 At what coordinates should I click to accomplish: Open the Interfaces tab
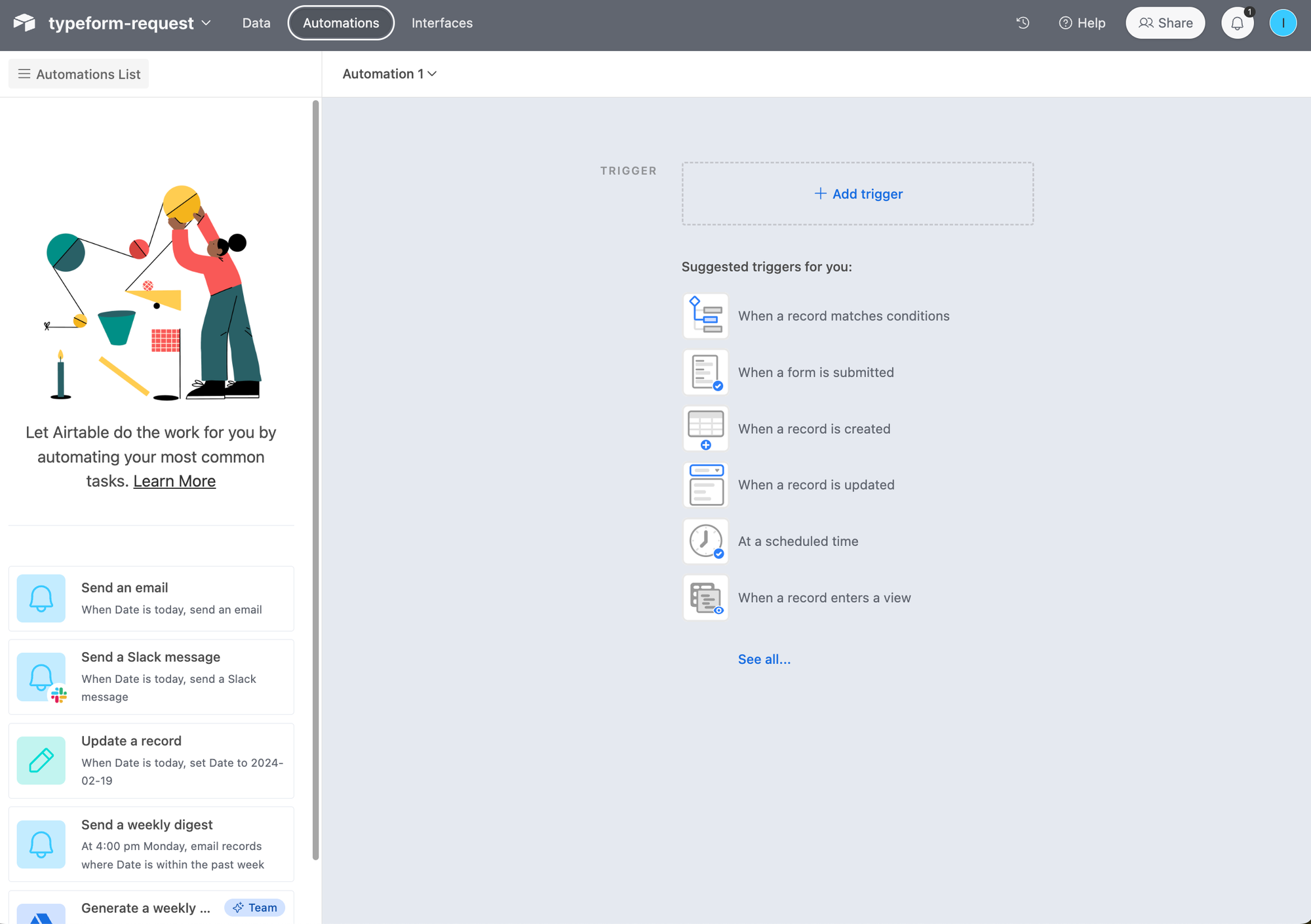tap(442, 23)
